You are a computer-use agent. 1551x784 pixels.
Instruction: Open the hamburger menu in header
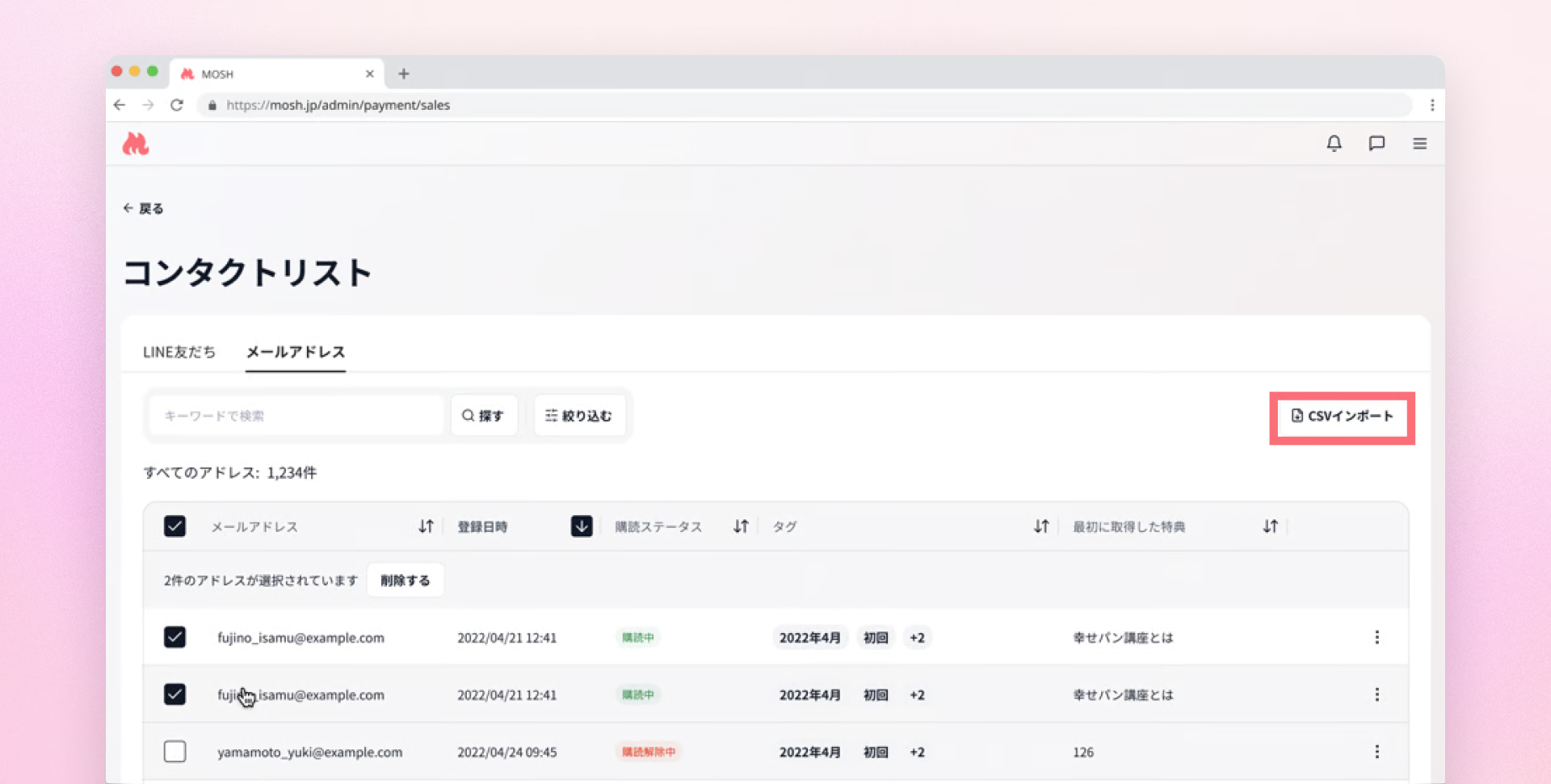click(1419, 144)
